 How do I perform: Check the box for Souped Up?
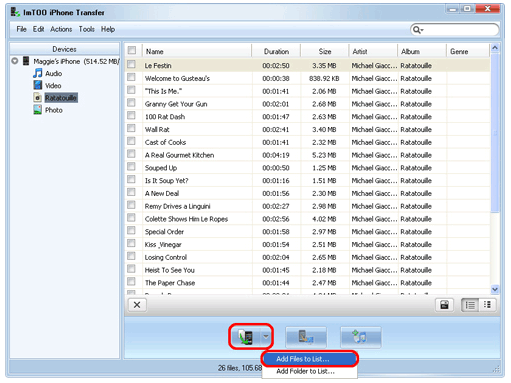coord(131,167)
